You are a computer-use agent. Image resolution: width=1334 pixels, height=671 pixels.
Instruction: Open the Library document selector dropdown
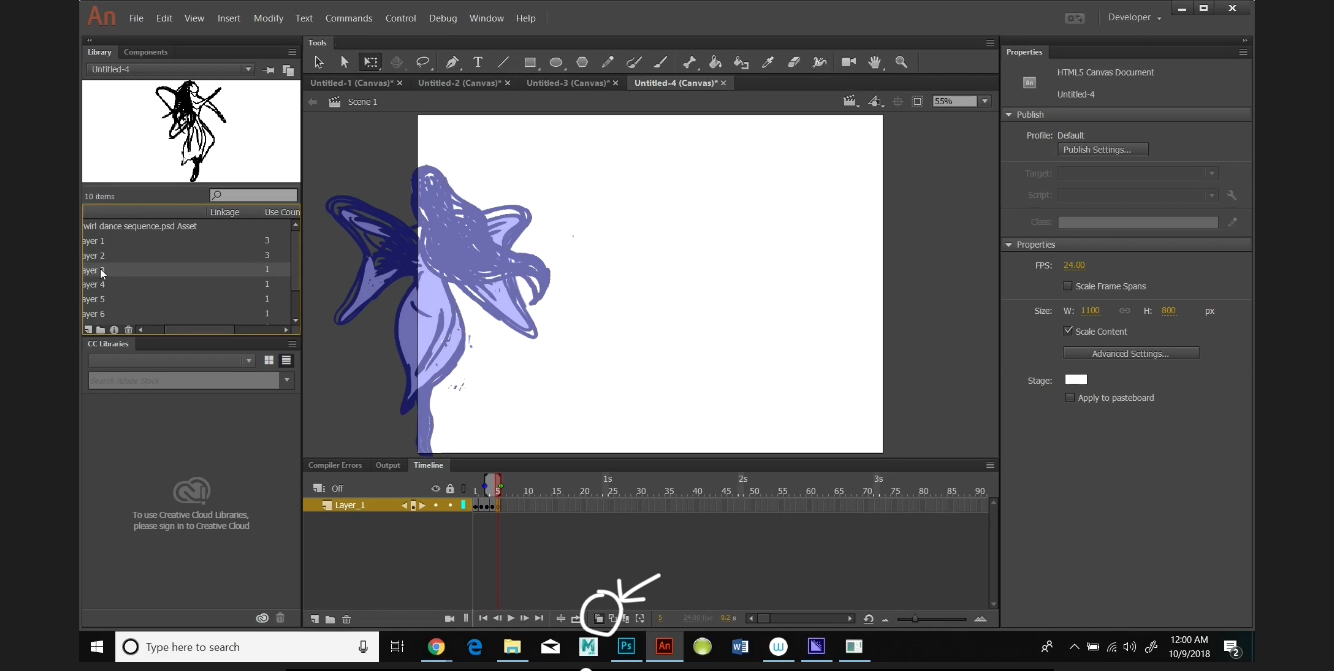tap(247, 69)
